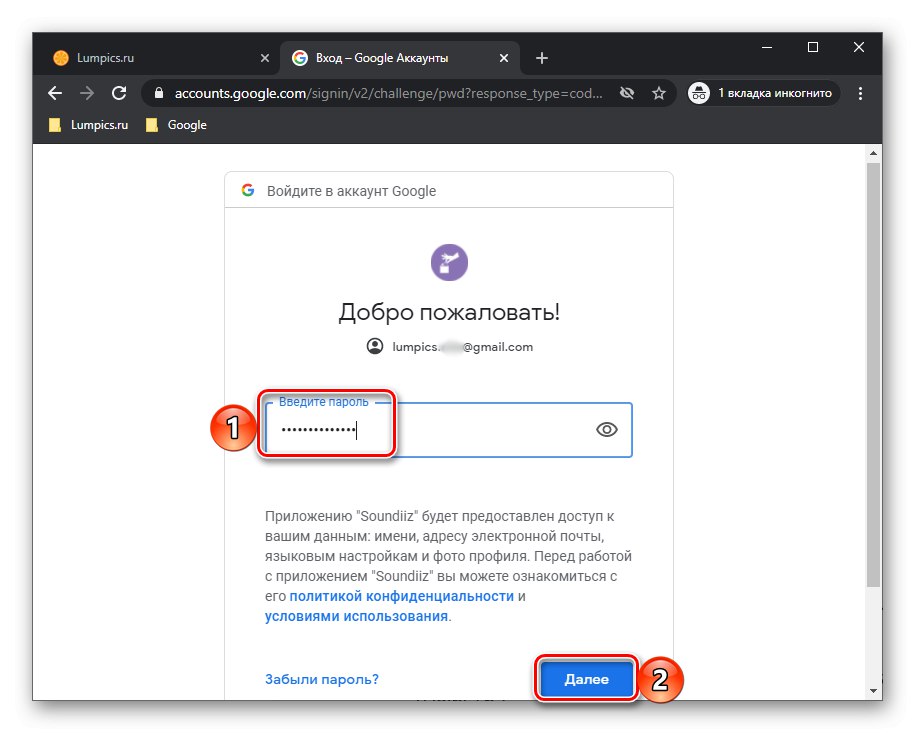Click the purple Soundiiz app logo
The image size is (915, 733).
(448, 262)
